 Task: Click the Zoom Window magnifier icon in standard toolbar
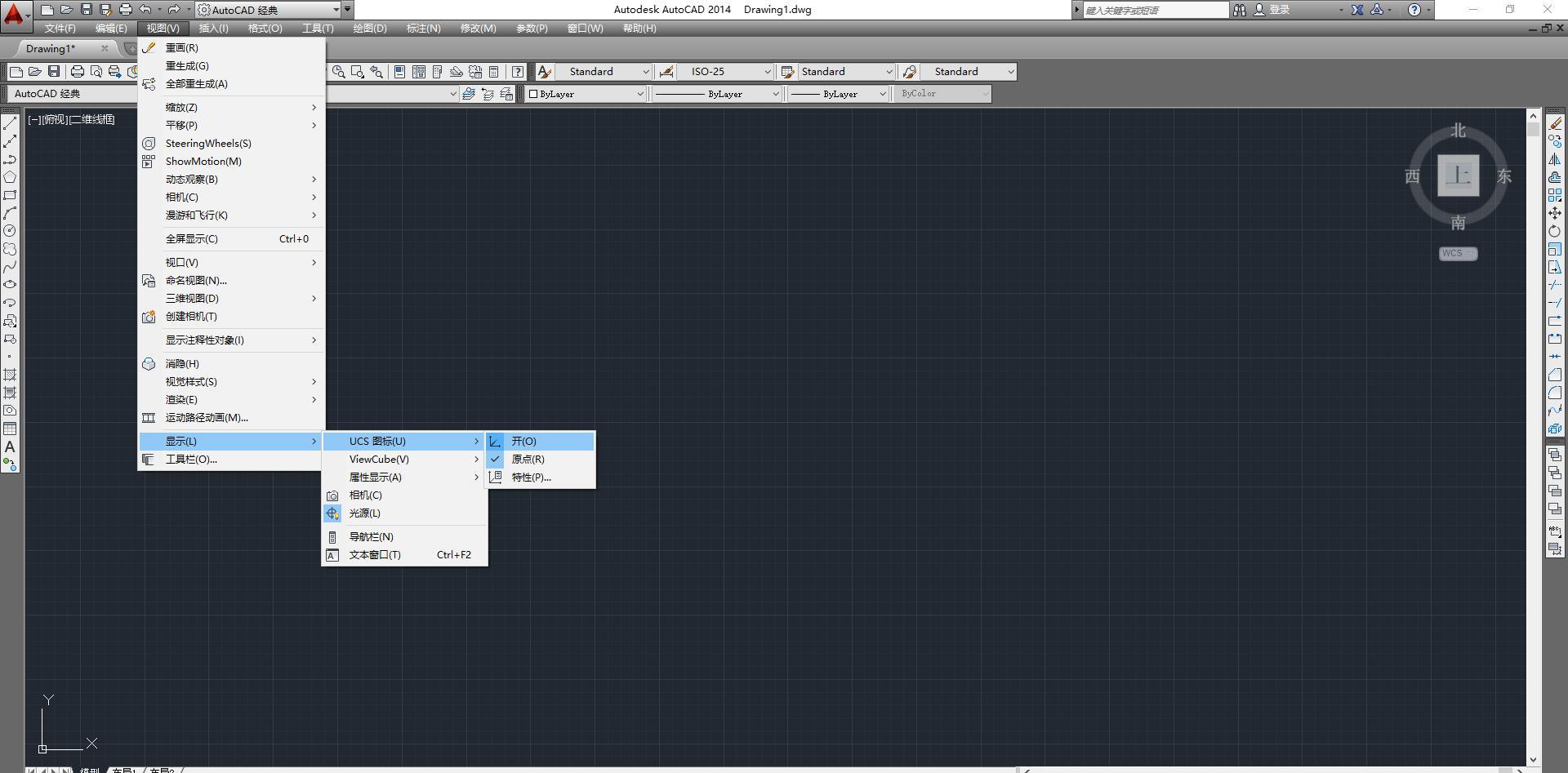(x=357, y=72)
